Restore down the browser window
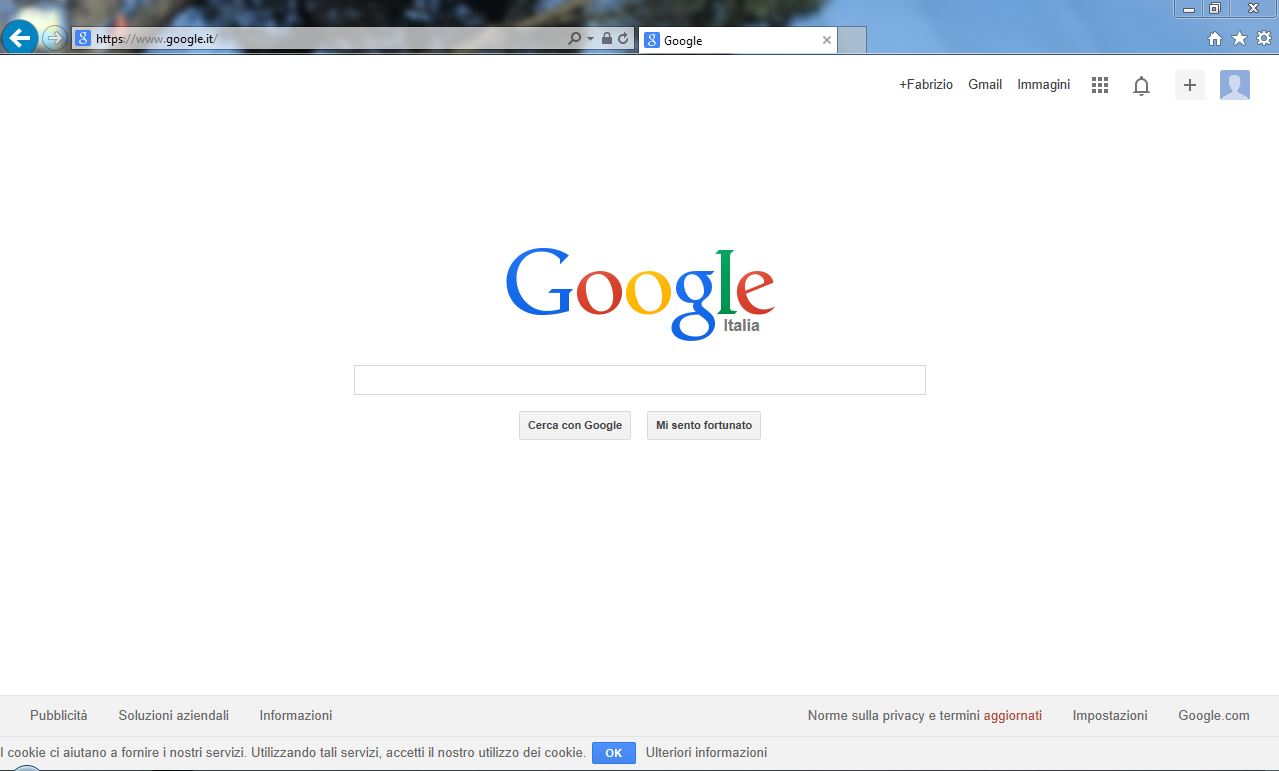 click(x=1215, y=9)
